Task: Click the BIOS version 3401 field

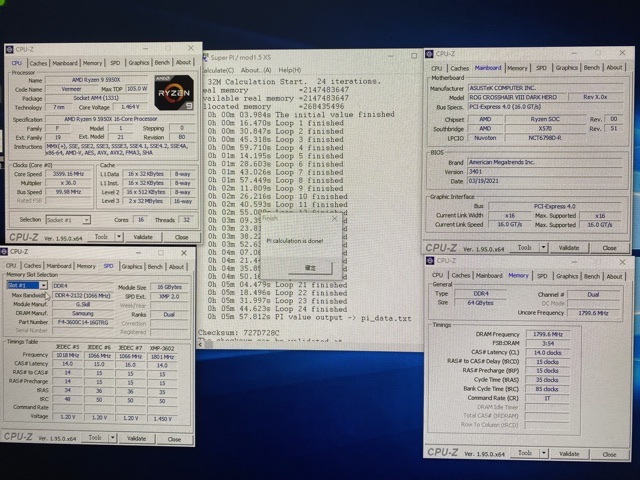Action: tap(545, 171)
